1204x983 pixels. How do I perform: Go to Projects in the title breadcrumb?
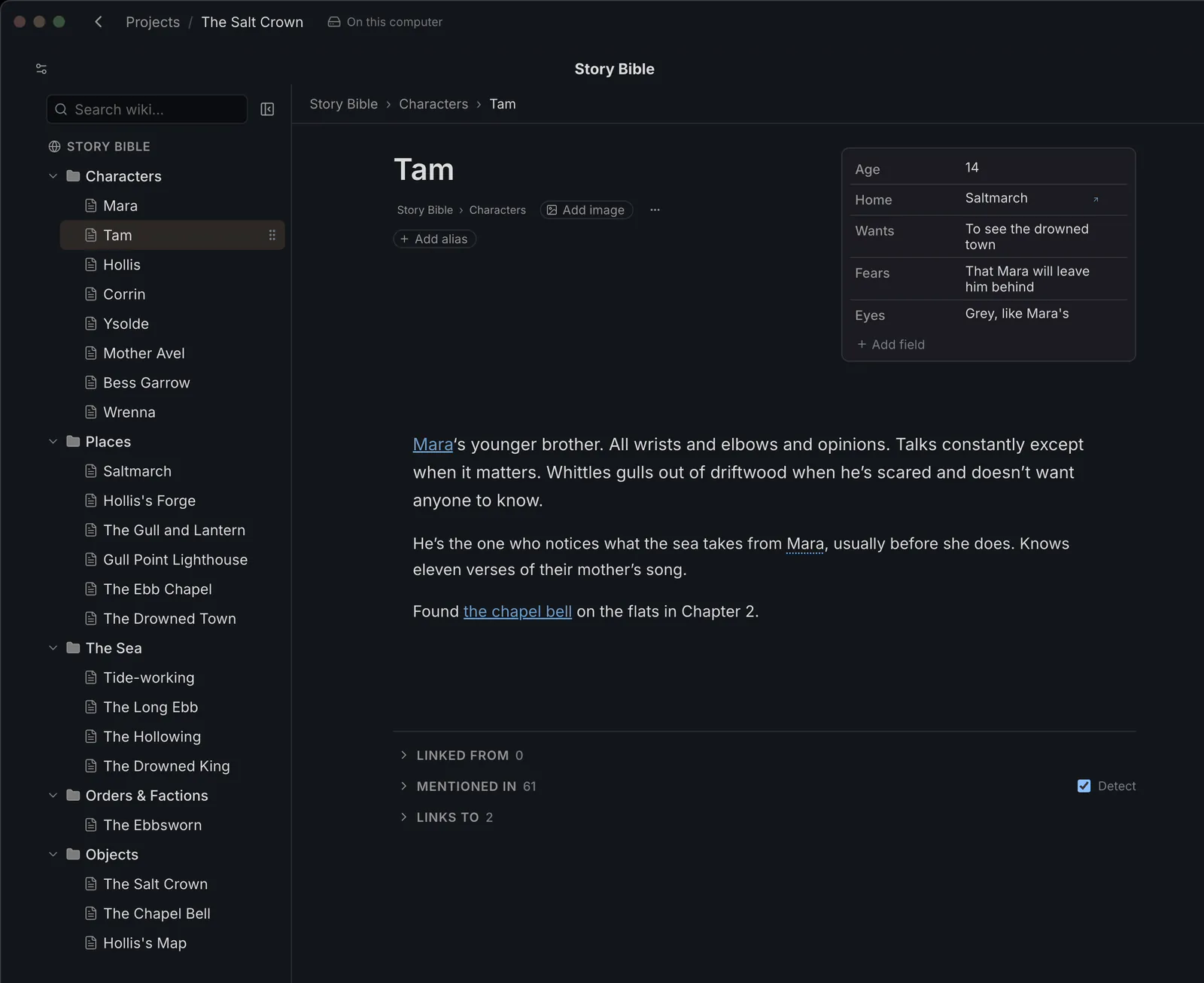[x=153, y=22]
